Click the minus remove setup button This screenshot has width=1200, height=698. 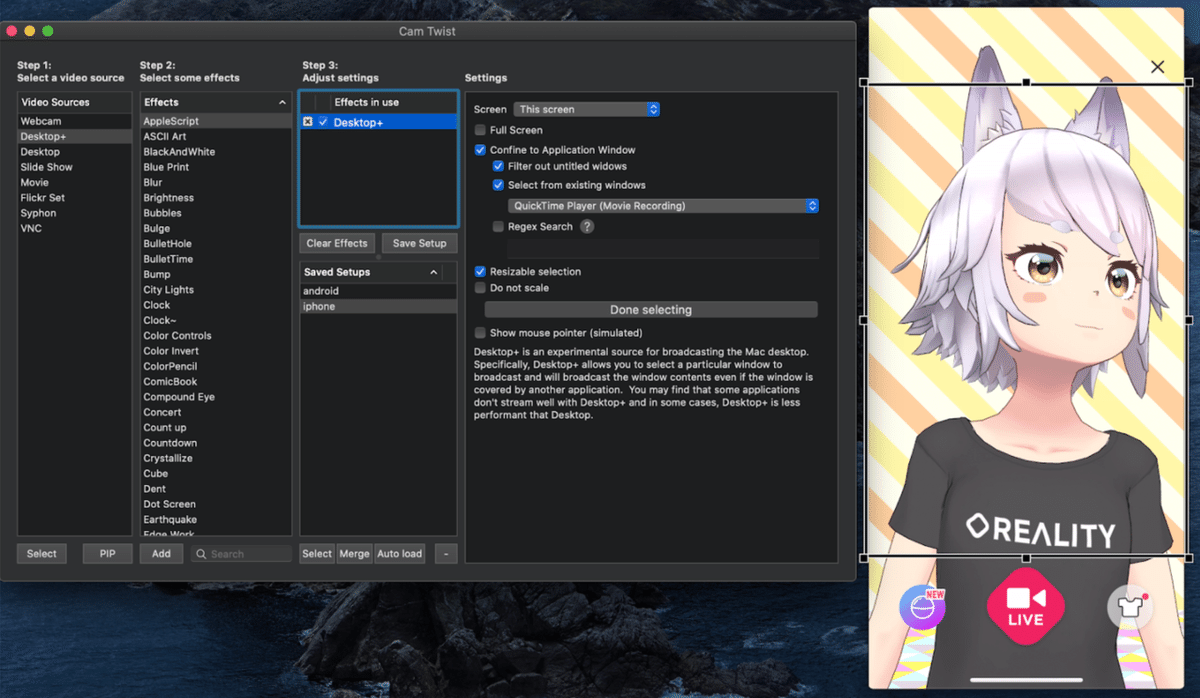(x=446, y=554)
